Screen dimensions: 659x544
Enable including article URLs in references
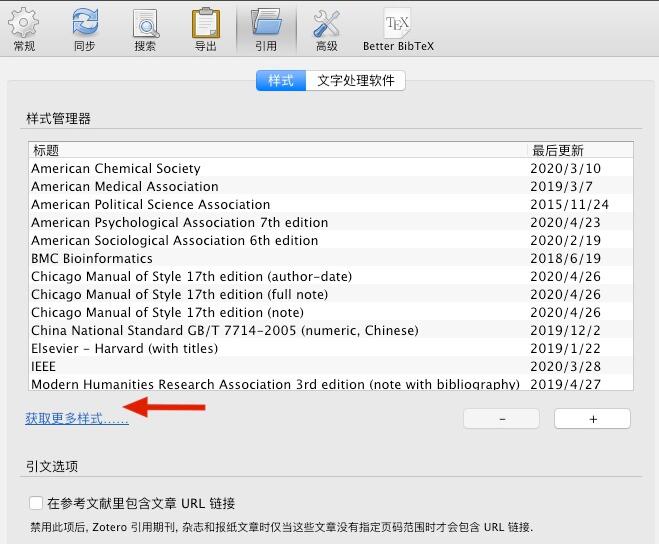click(36, 503)
